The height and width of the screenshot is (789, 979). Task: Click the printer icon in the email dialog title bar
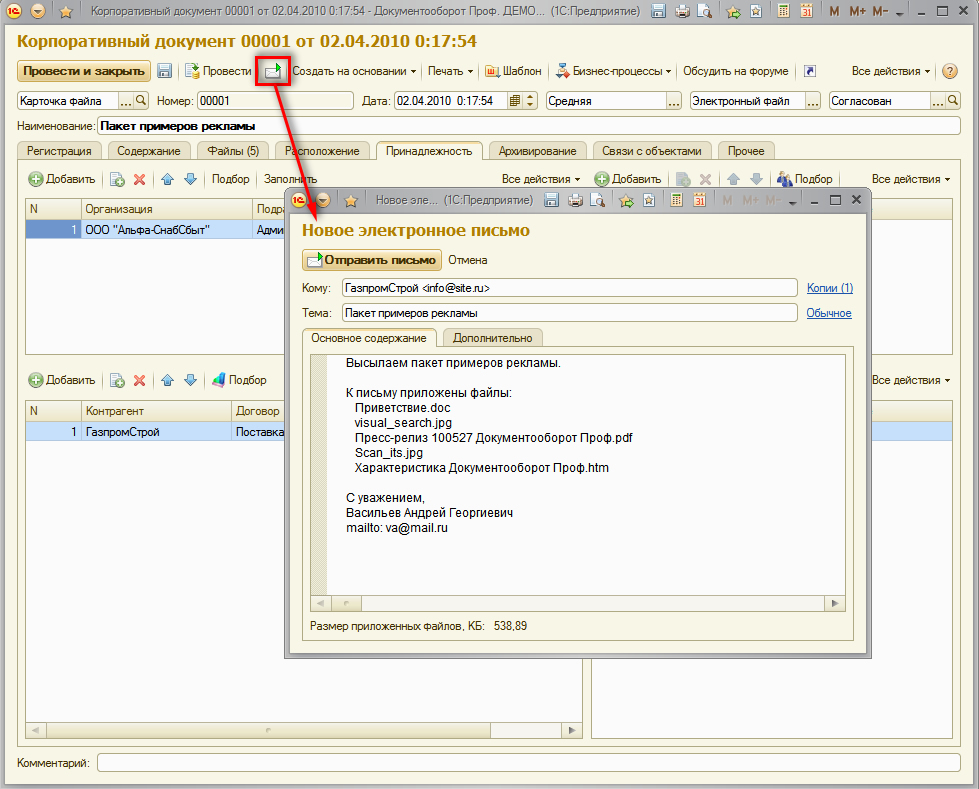(575, 200)
